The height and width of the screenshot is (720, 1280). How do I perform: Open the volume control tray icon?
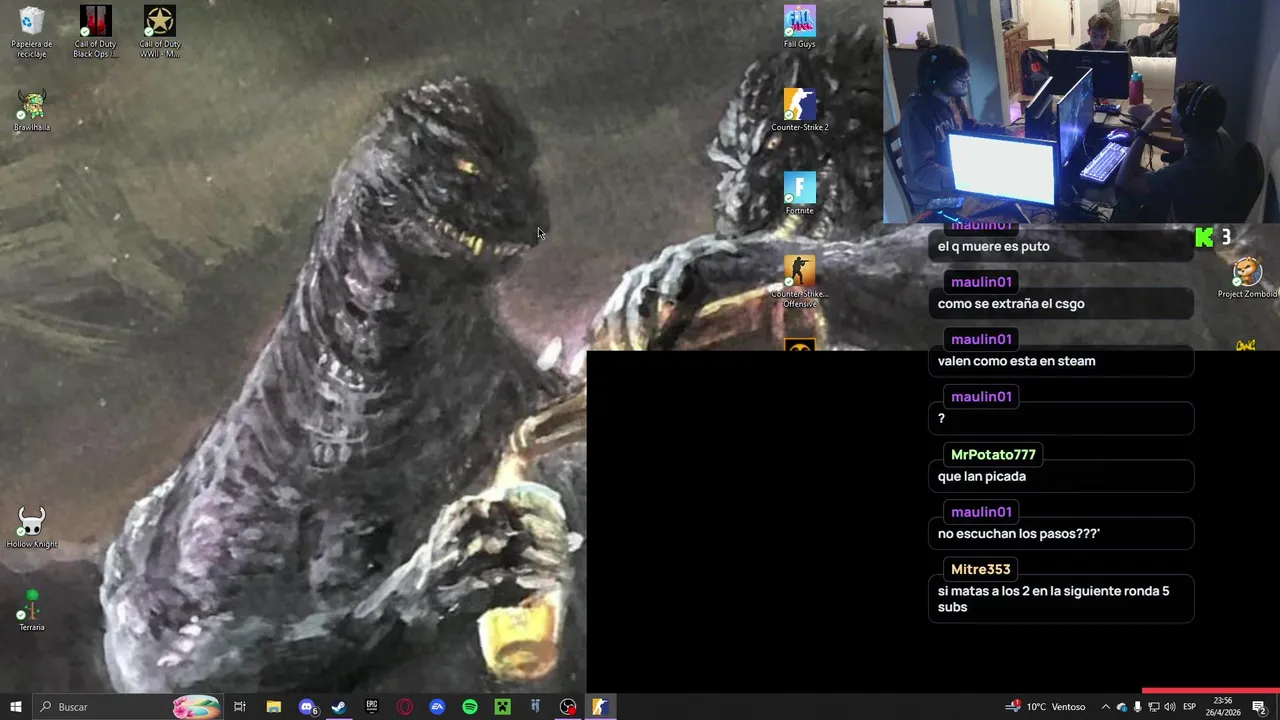coord(1169,707)
